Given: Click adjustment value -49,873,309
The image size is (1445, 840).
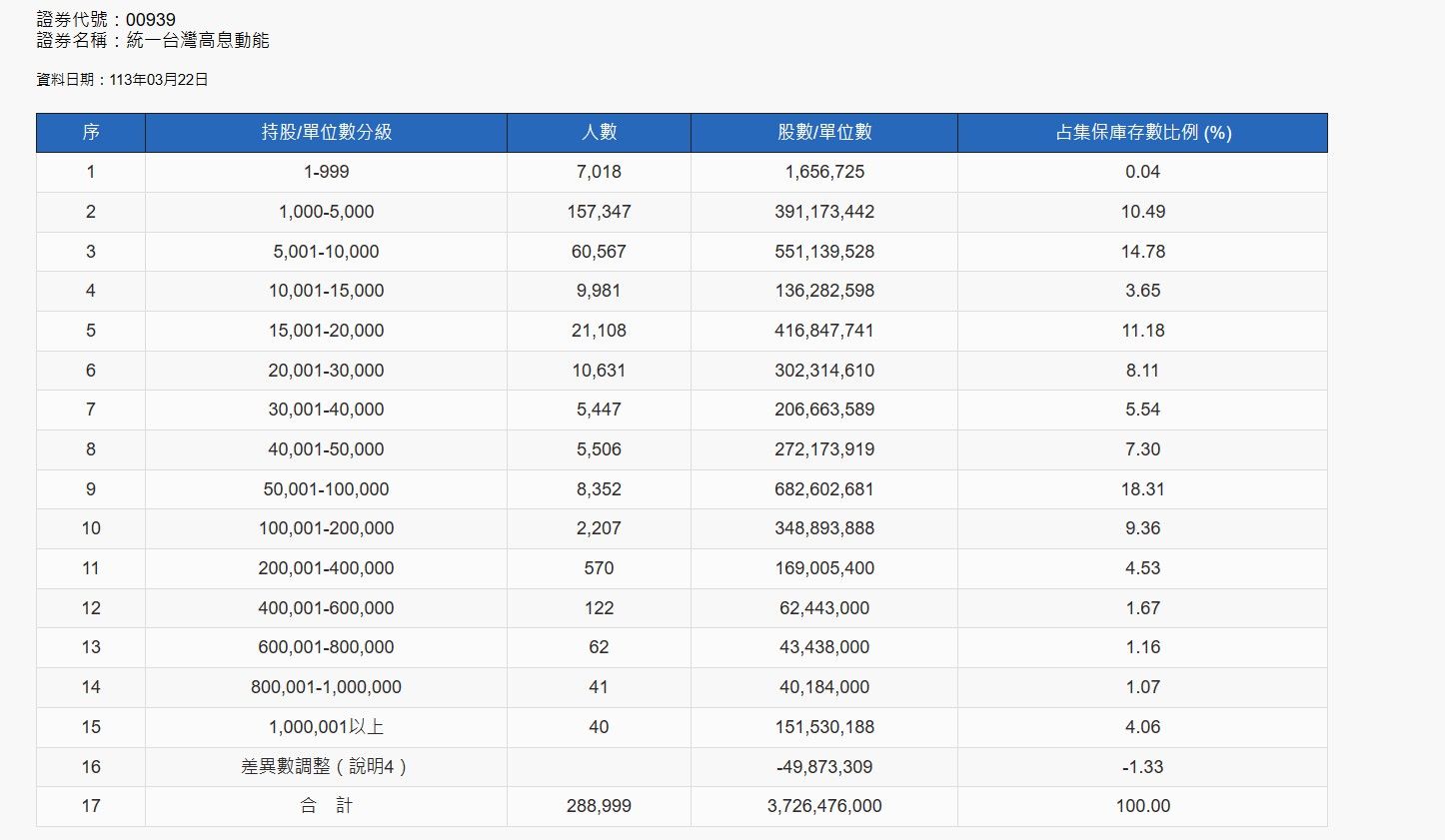Looking at the screenshot, I should click(824, 767).
